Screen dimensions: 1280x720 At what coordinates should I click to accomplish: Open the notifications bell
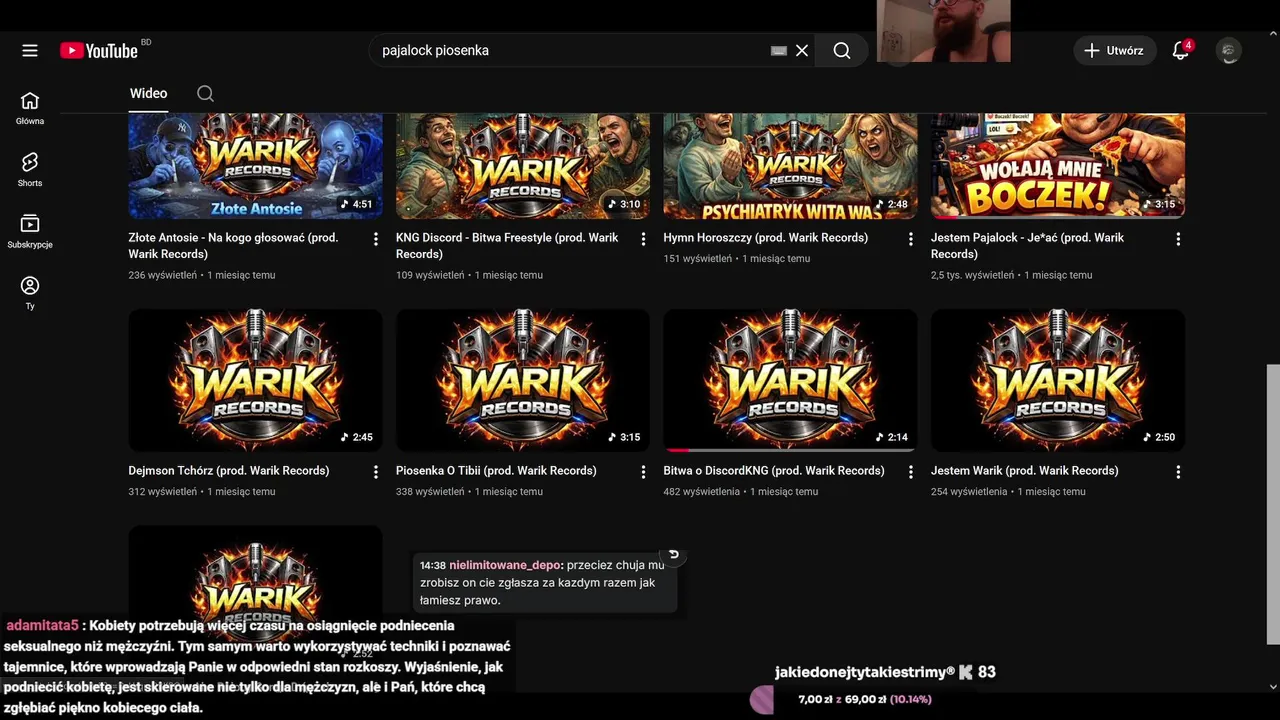pyautogui.click(x=1181, y=50)
